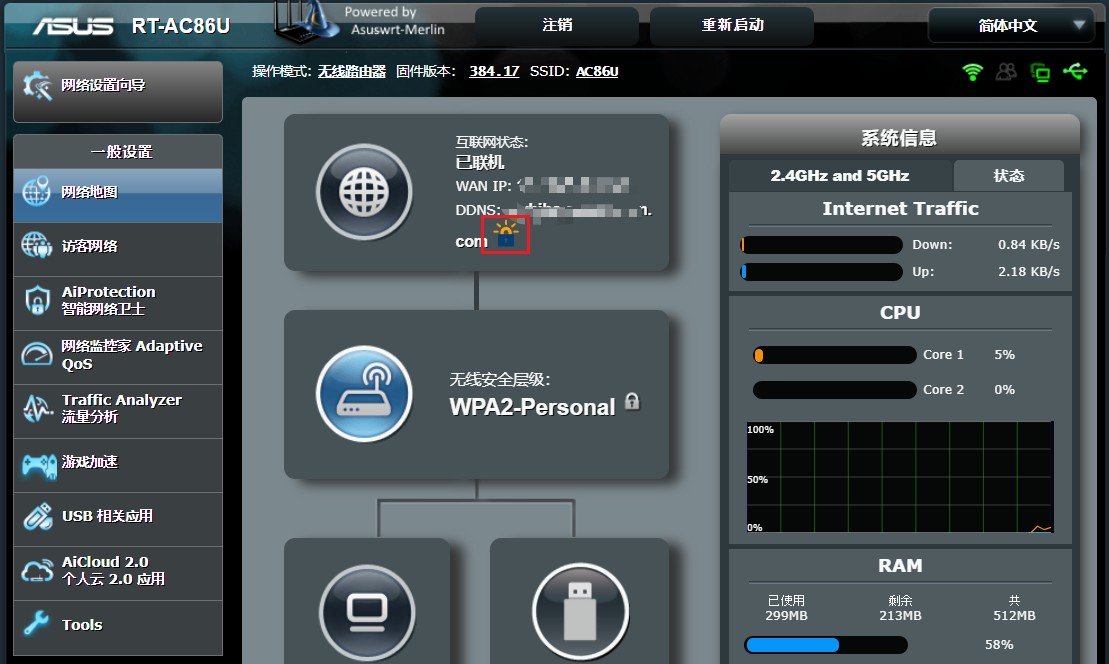The image size is (1109, 664).
Task: Click the router icon showing WPA2-Personal
Action: 364,394
